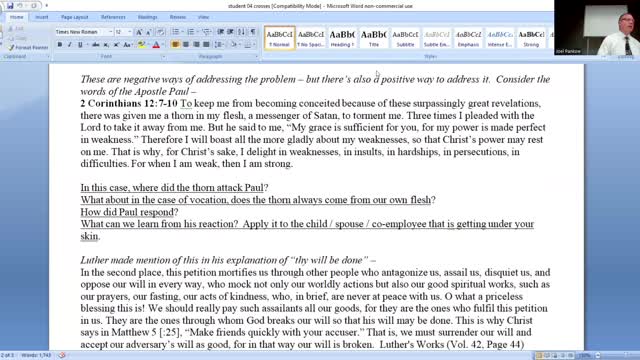640x360 pixels.
Task: Click the Shading paint bucket icon
Action: coord(233,44)
